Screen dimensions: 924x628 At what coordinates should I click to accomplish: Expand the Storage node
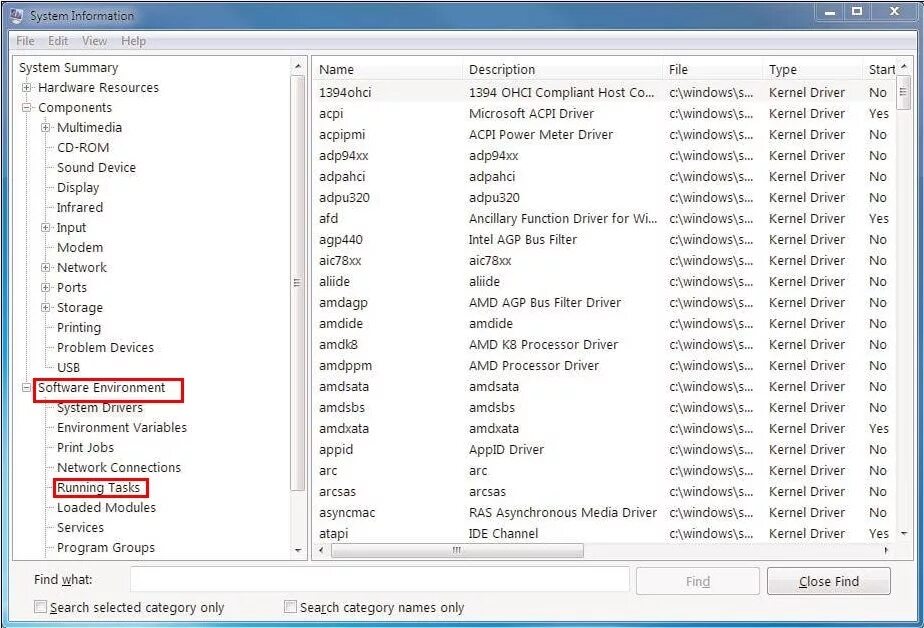click(45, 308)
